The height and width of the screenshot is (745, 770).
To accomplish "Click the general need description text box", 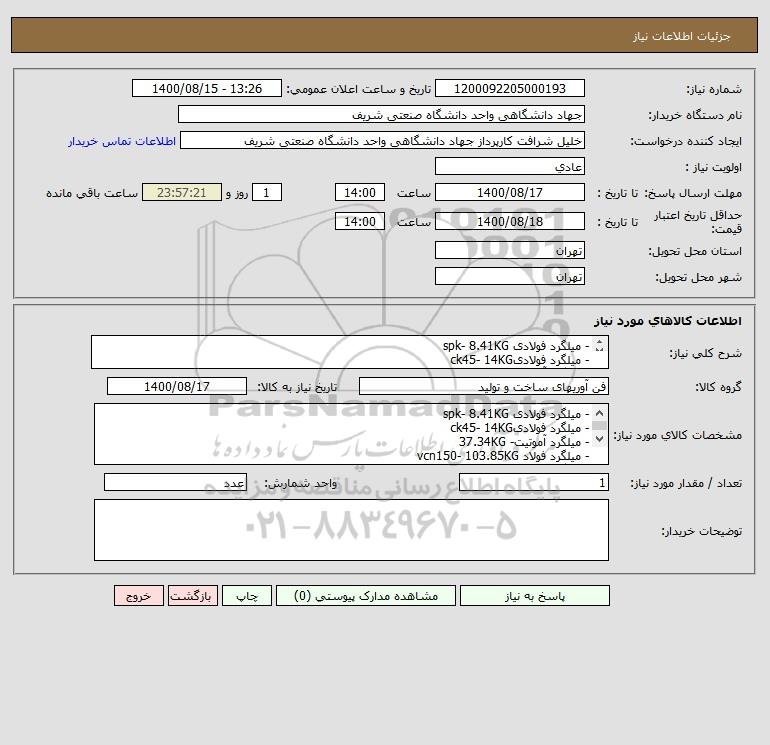I will [x=350, y=352].
